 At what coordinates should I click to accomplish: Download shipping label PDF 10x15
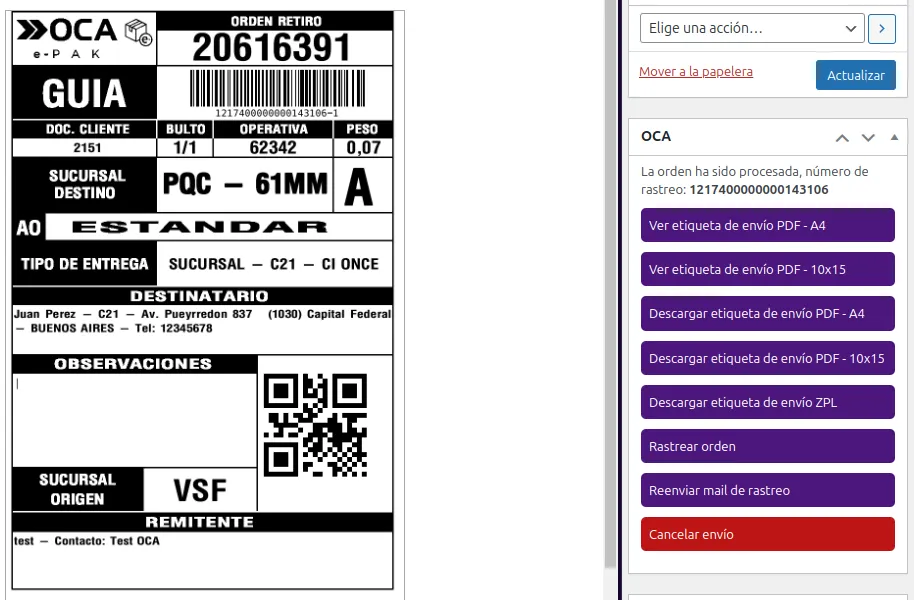767,358
